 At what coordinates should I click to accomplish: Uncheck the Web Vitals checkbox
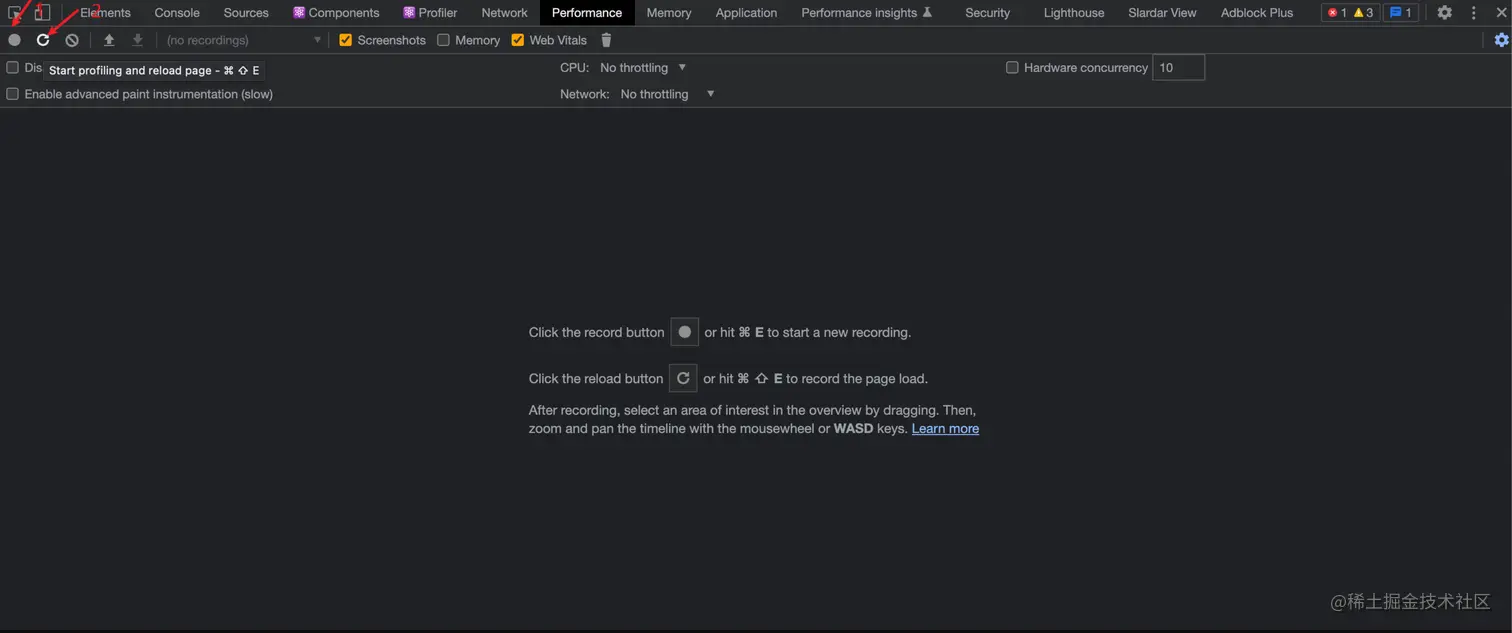coord(518,40)
